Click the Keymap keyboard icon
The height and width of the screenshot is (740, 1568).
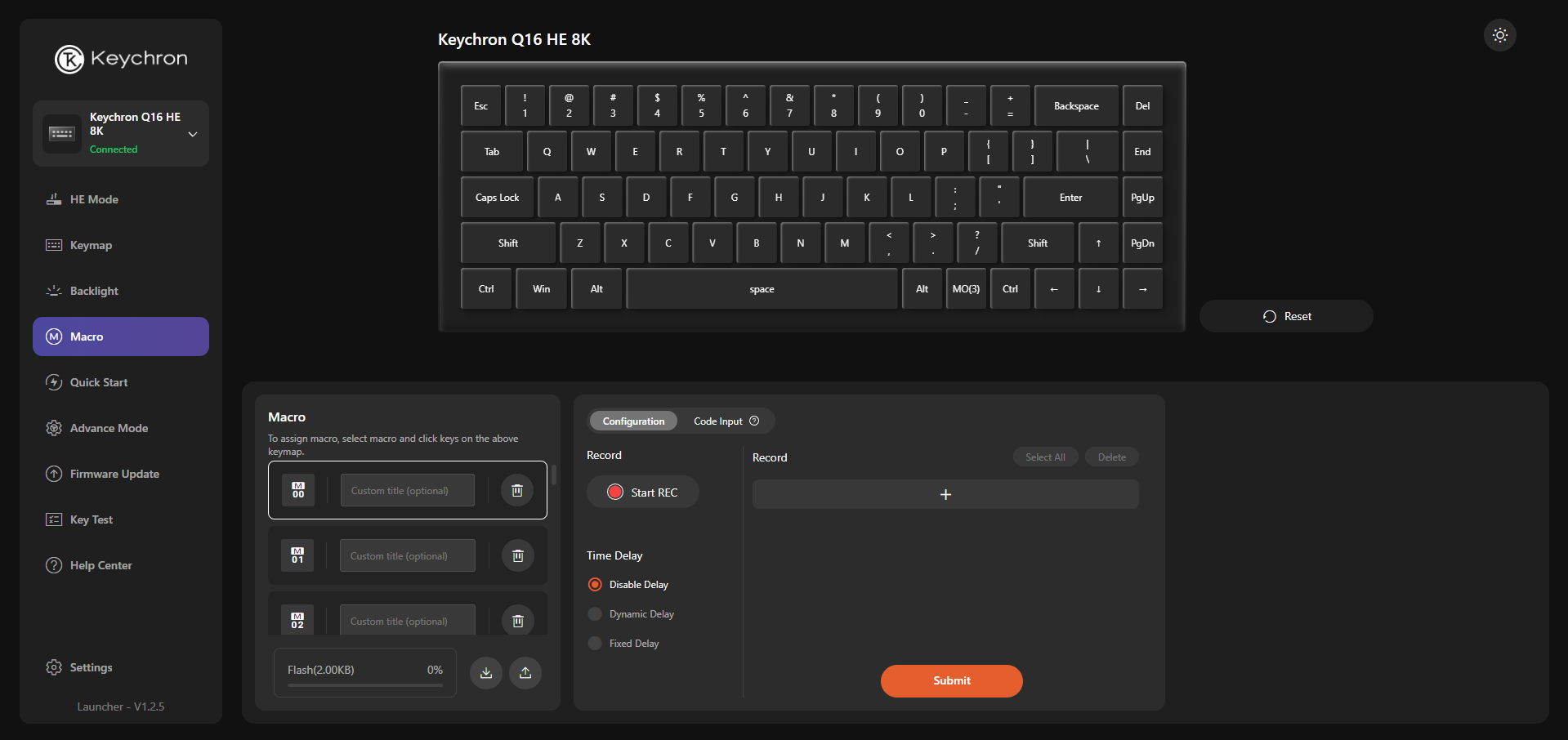coord(54,245)
